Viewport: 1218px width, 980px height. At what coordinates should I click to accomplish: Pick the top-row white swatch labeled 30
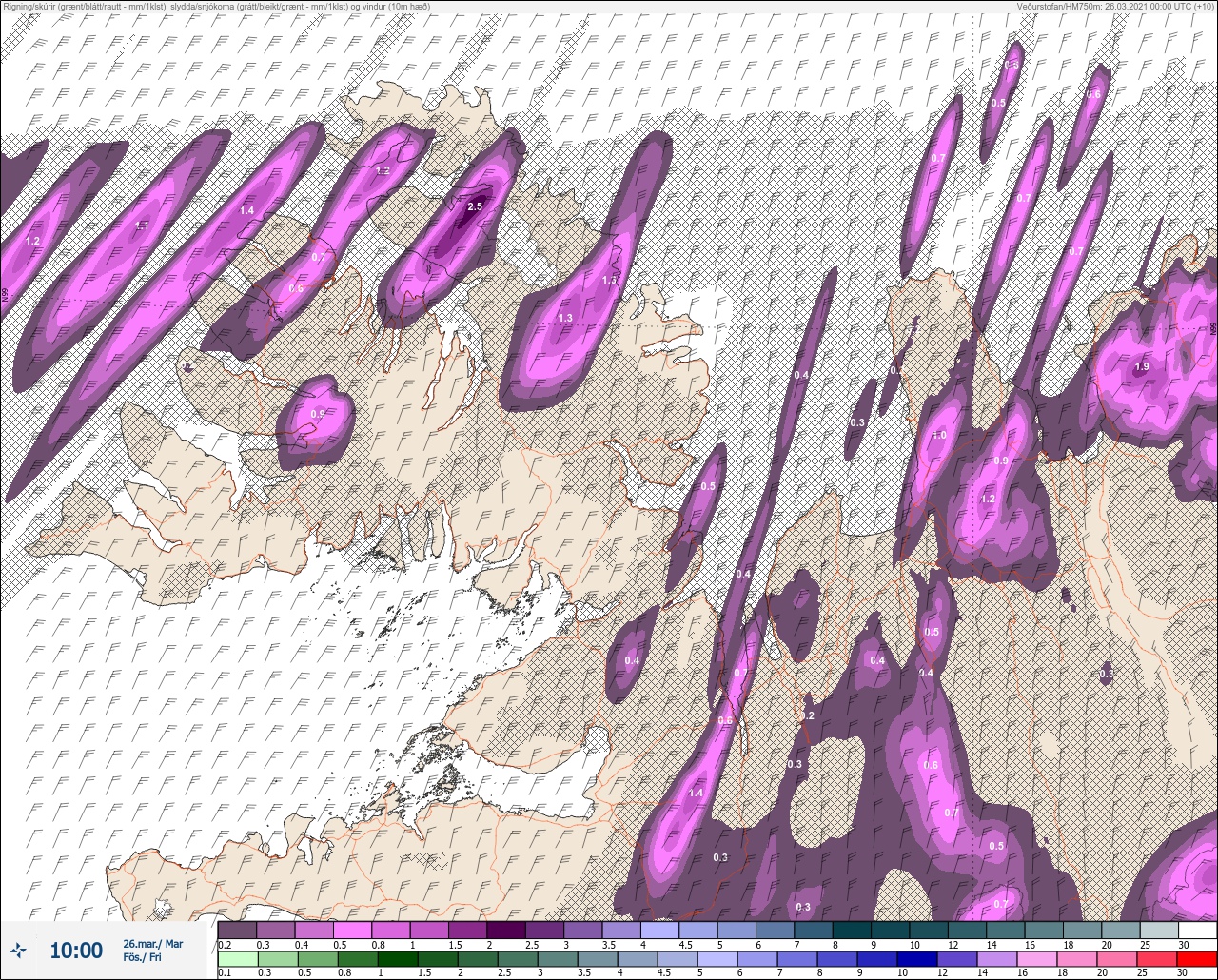click(x=1197, y=930)
